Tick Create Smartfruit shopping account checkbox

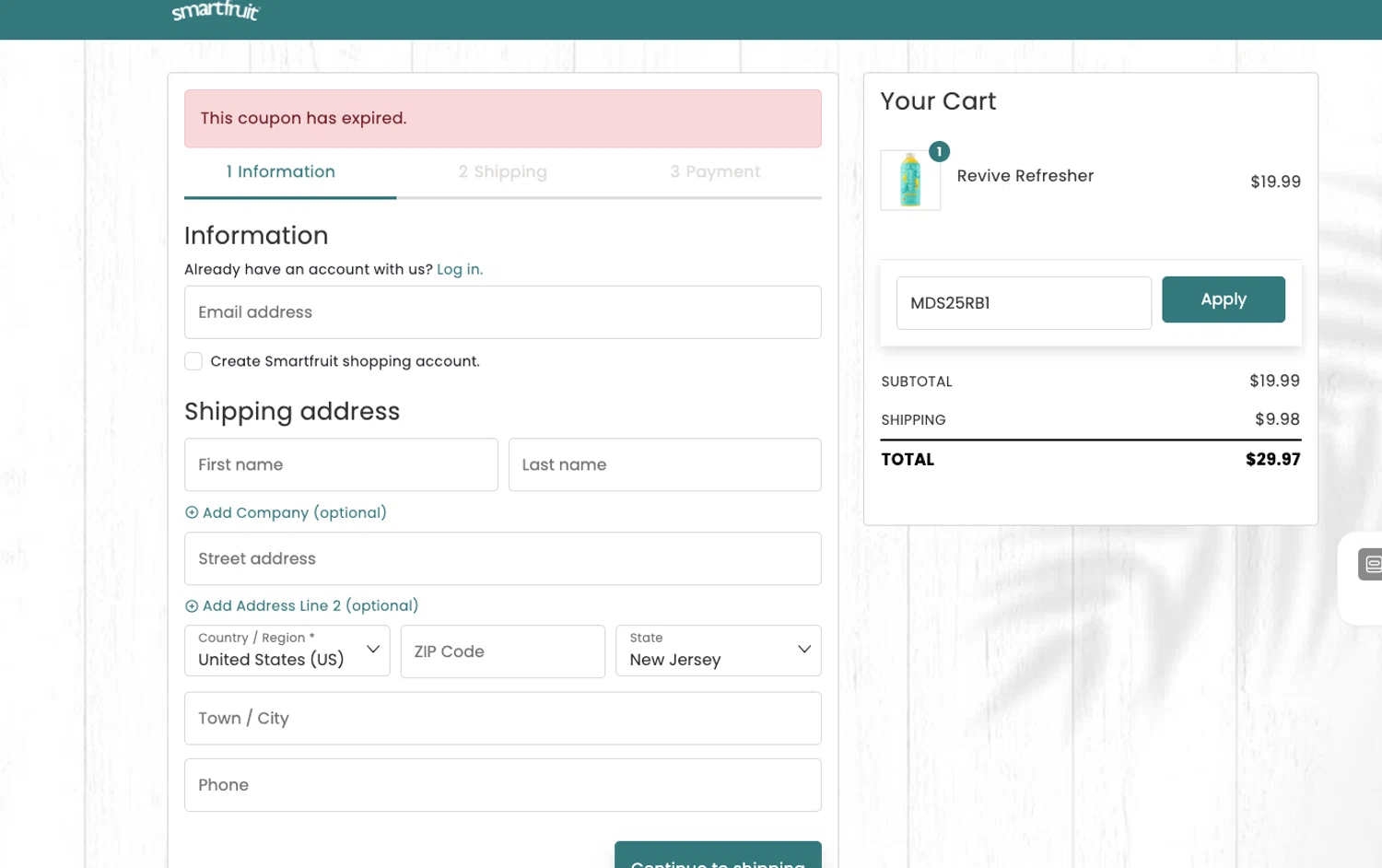pos(193,361)
